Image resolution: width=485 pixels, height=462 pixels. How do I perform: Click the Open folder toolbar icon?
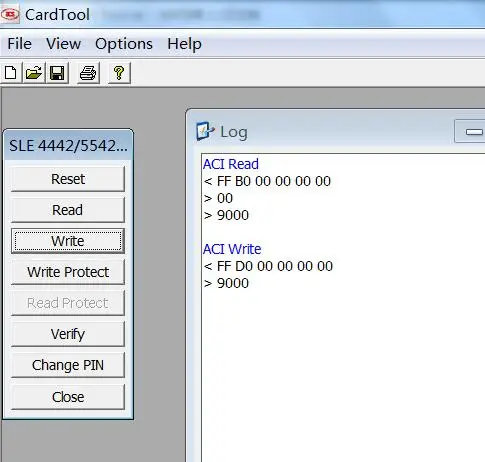(x=34, y=72)
